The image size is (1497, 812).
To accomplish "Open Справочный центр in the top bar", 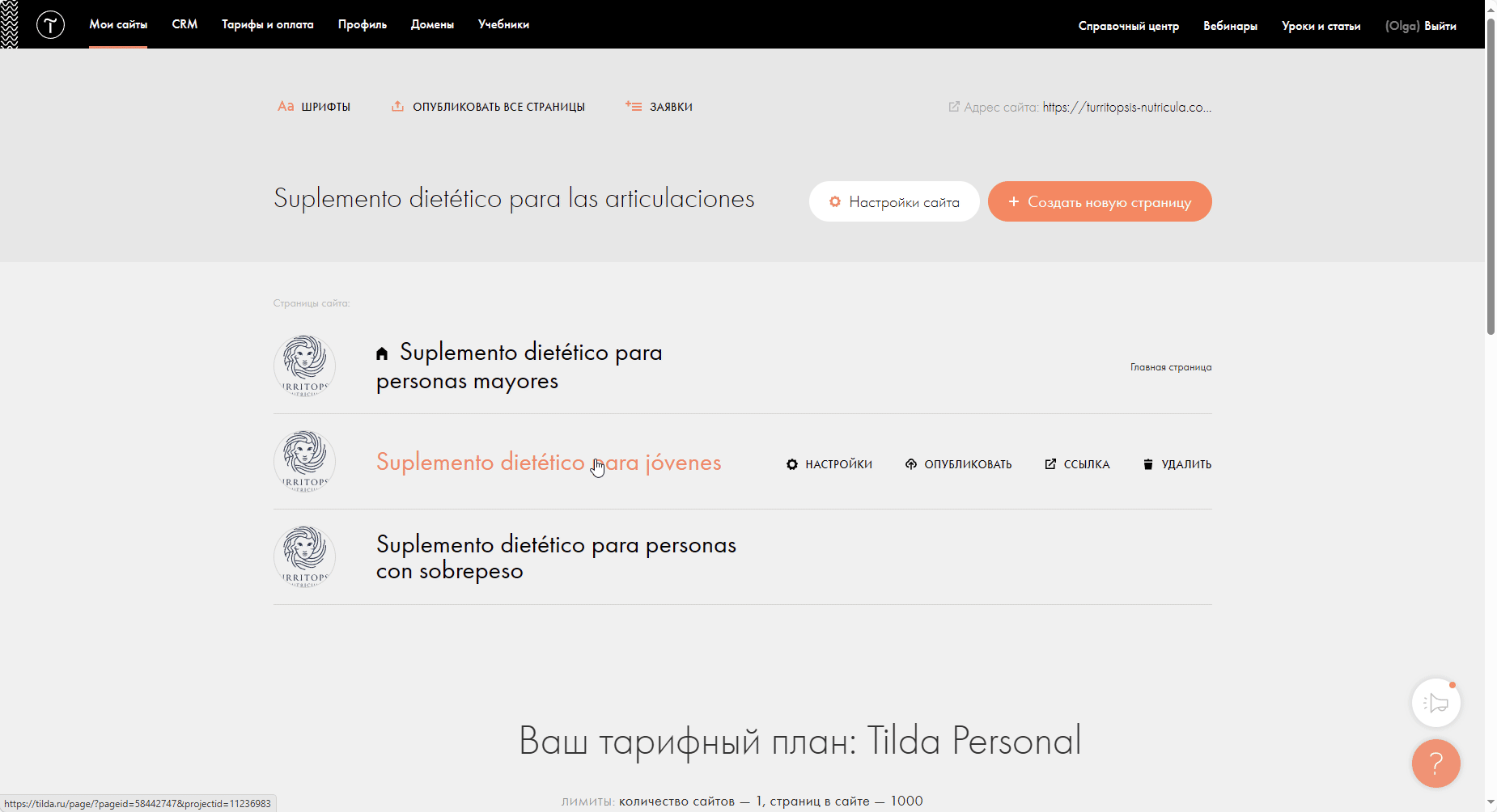I will coord(1128,26).
